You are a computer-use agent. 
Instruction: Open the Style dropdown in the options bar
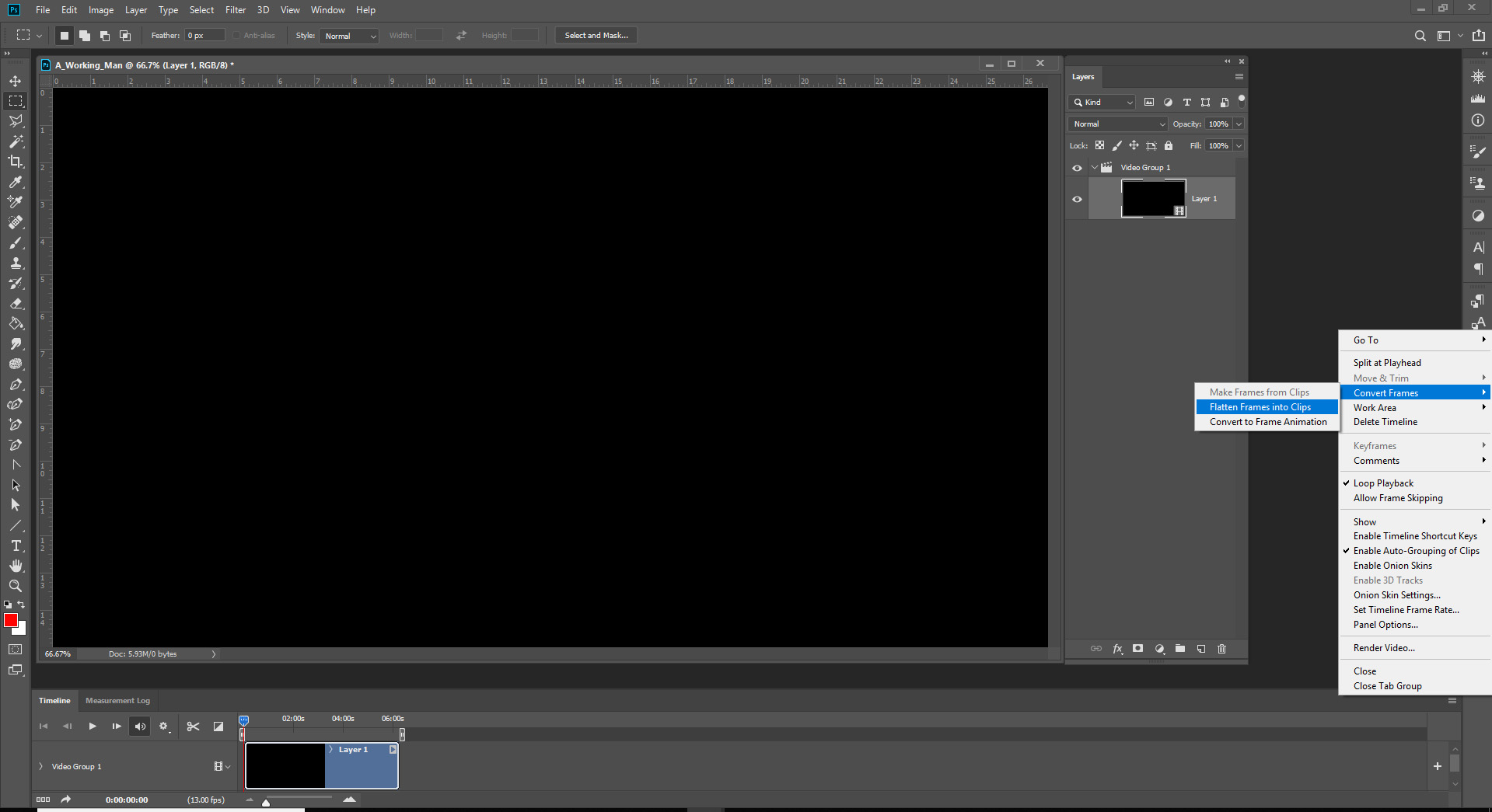pos(348,36)
